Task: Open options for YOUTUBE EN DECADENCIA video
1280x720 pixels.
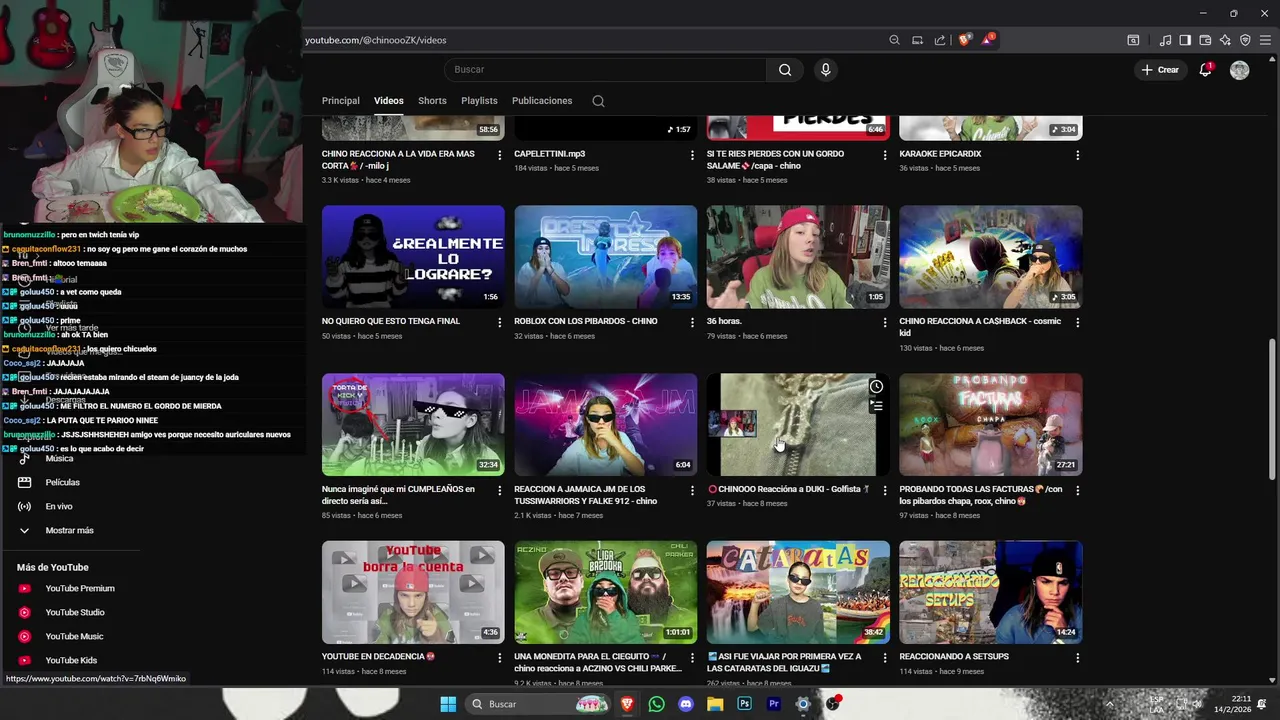Action: (x=500, y=658)
